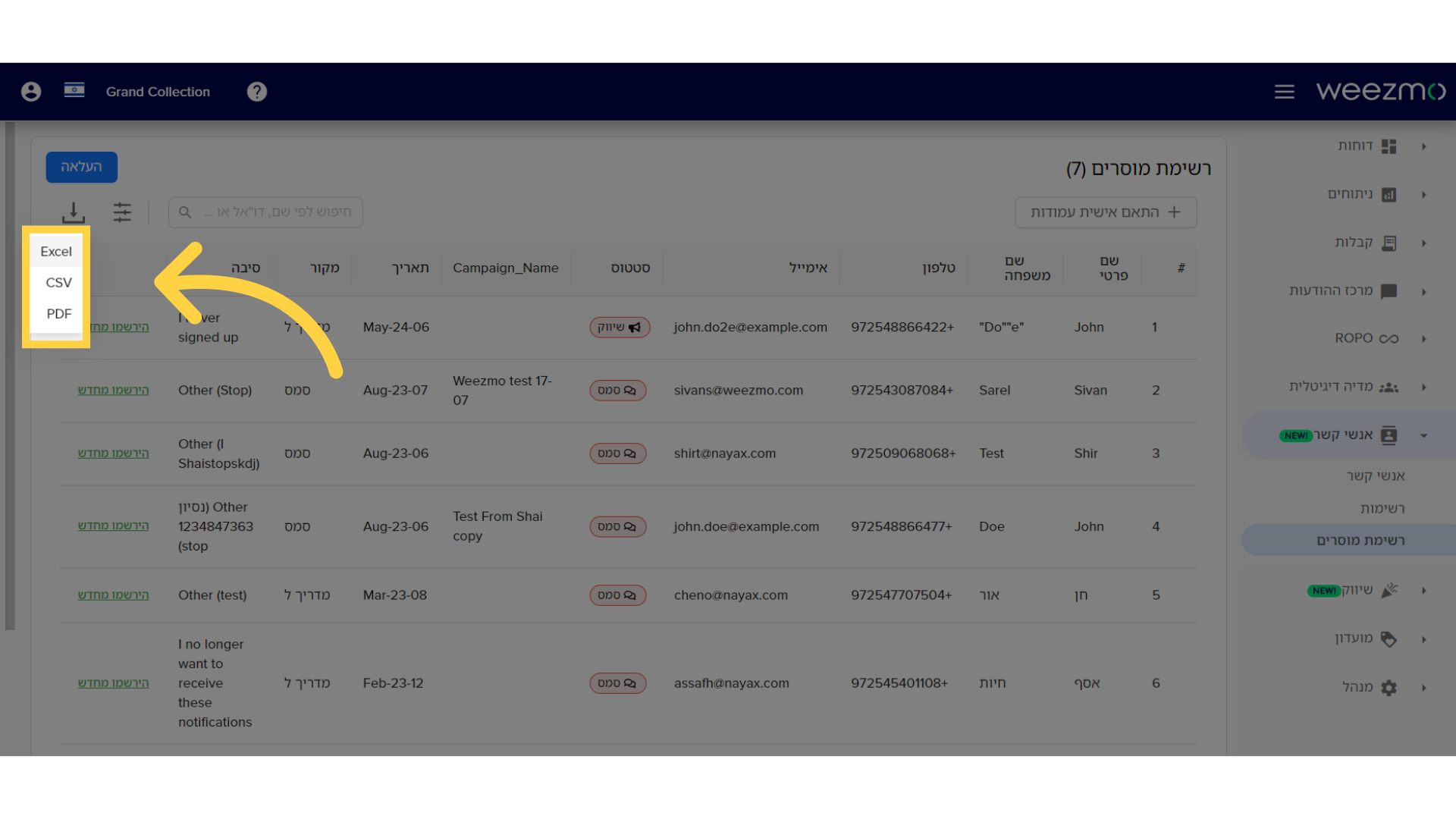Choose Excel from the export menu

(x=56, y=252)
